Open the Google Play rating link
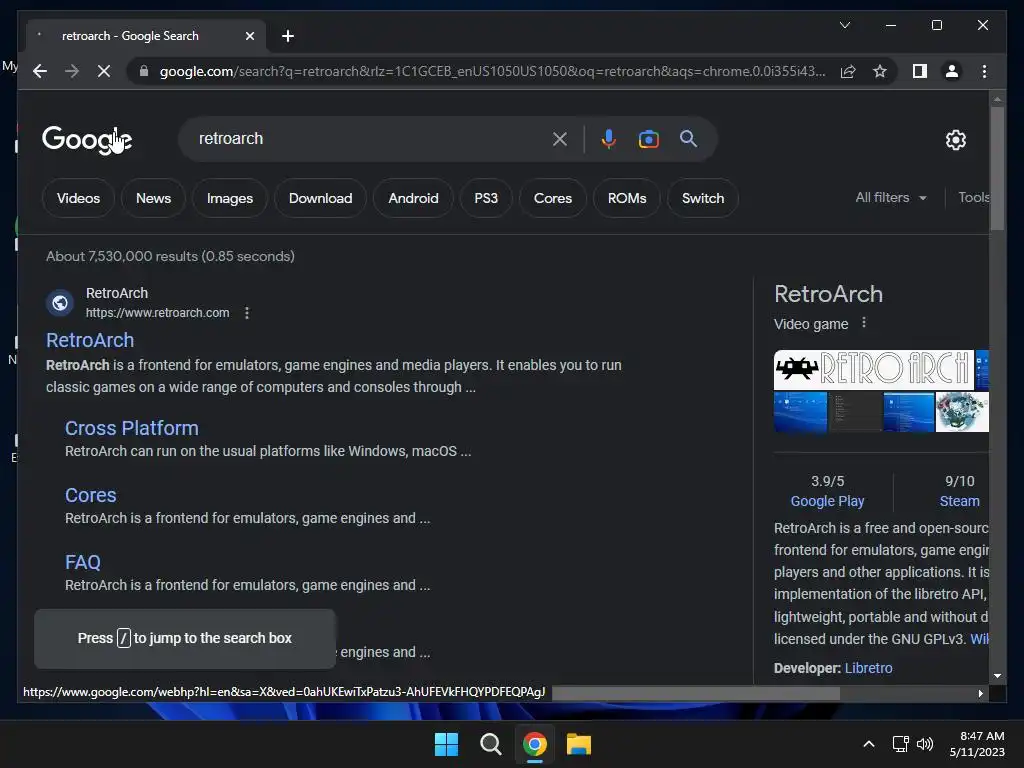 827,502
